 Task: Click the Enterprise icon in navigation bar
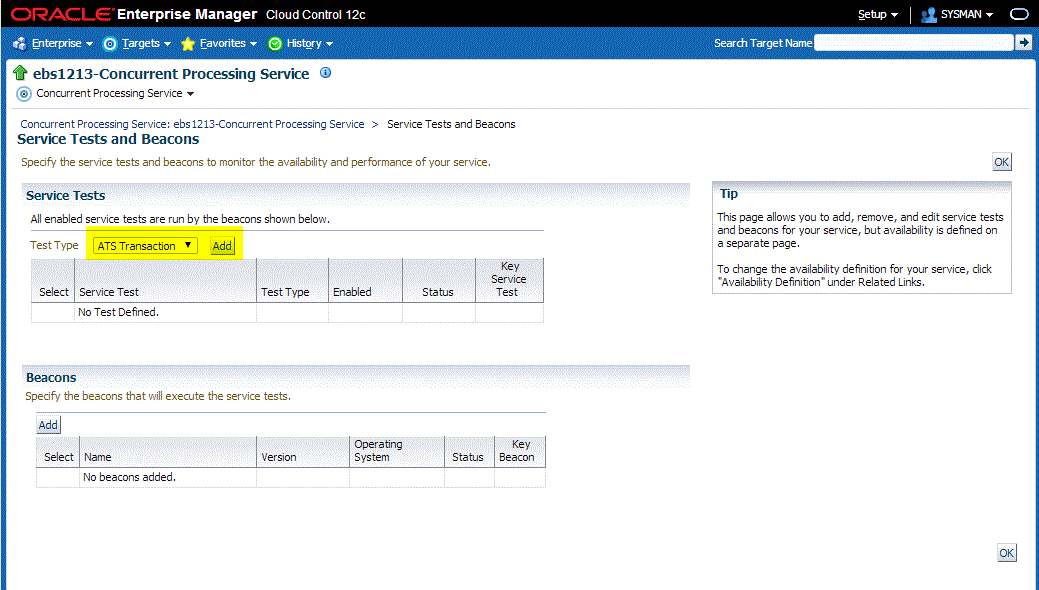20,44
